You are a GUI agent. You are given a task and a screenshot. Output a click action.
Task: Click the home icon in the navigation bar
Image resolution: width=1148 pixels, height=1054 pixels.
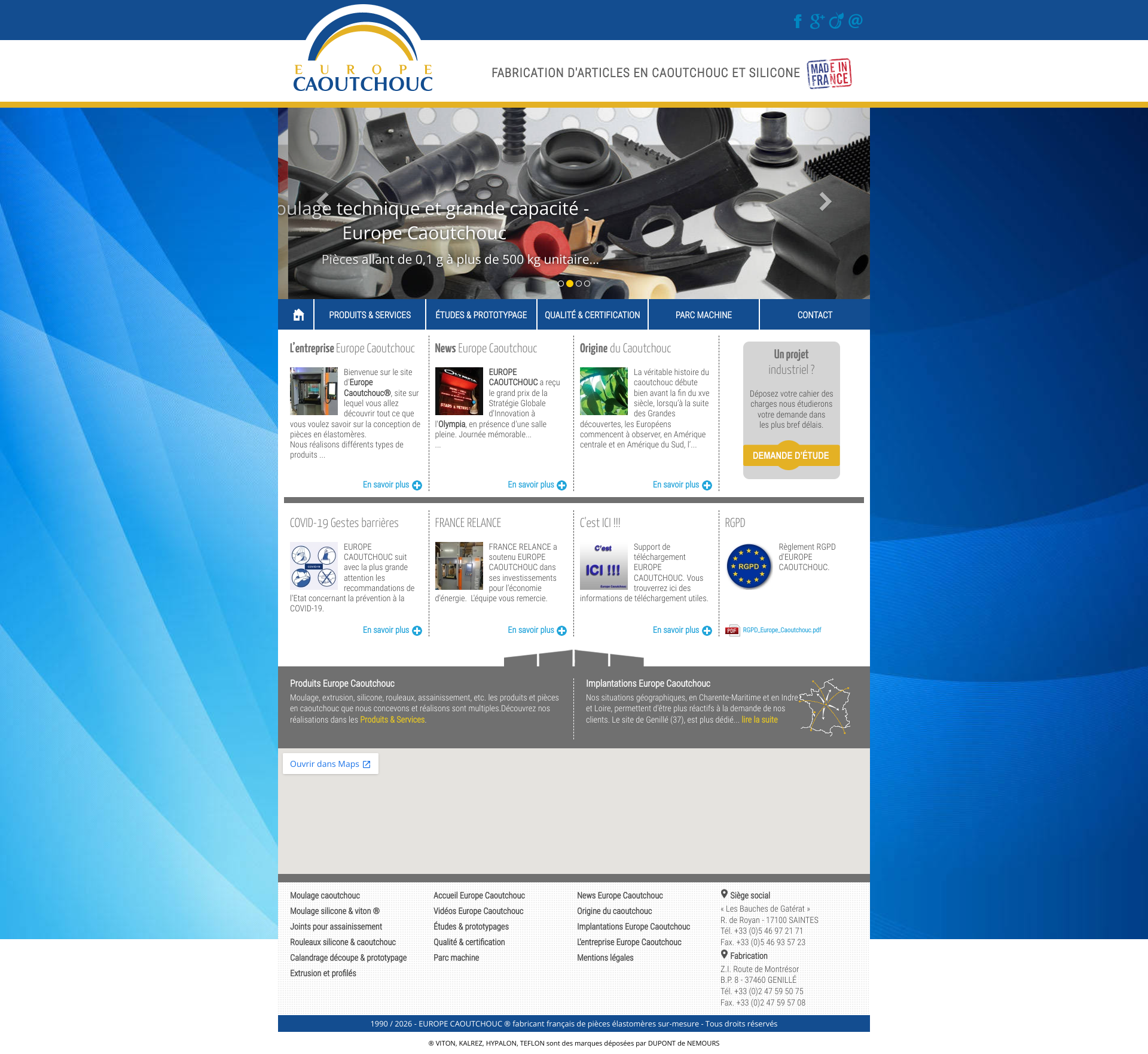[298, 315]
